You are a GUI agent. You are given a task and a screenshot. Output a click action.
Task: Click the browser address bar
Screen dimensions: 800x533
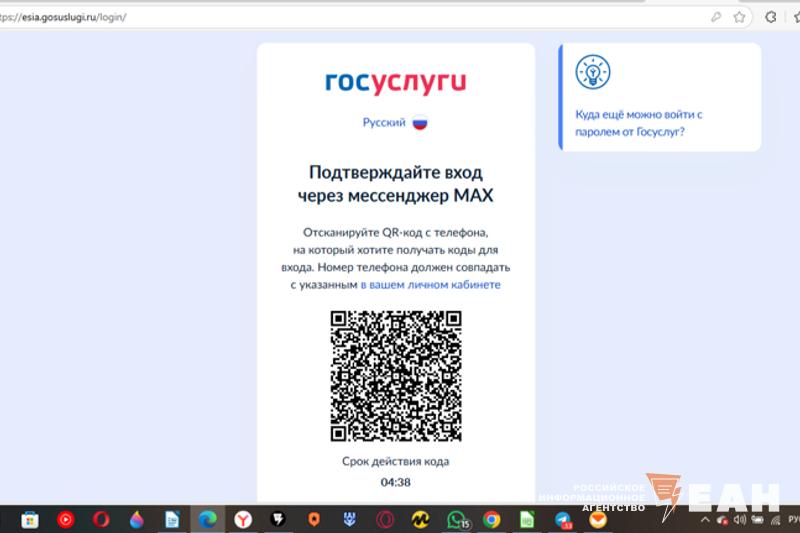[350, 18]
